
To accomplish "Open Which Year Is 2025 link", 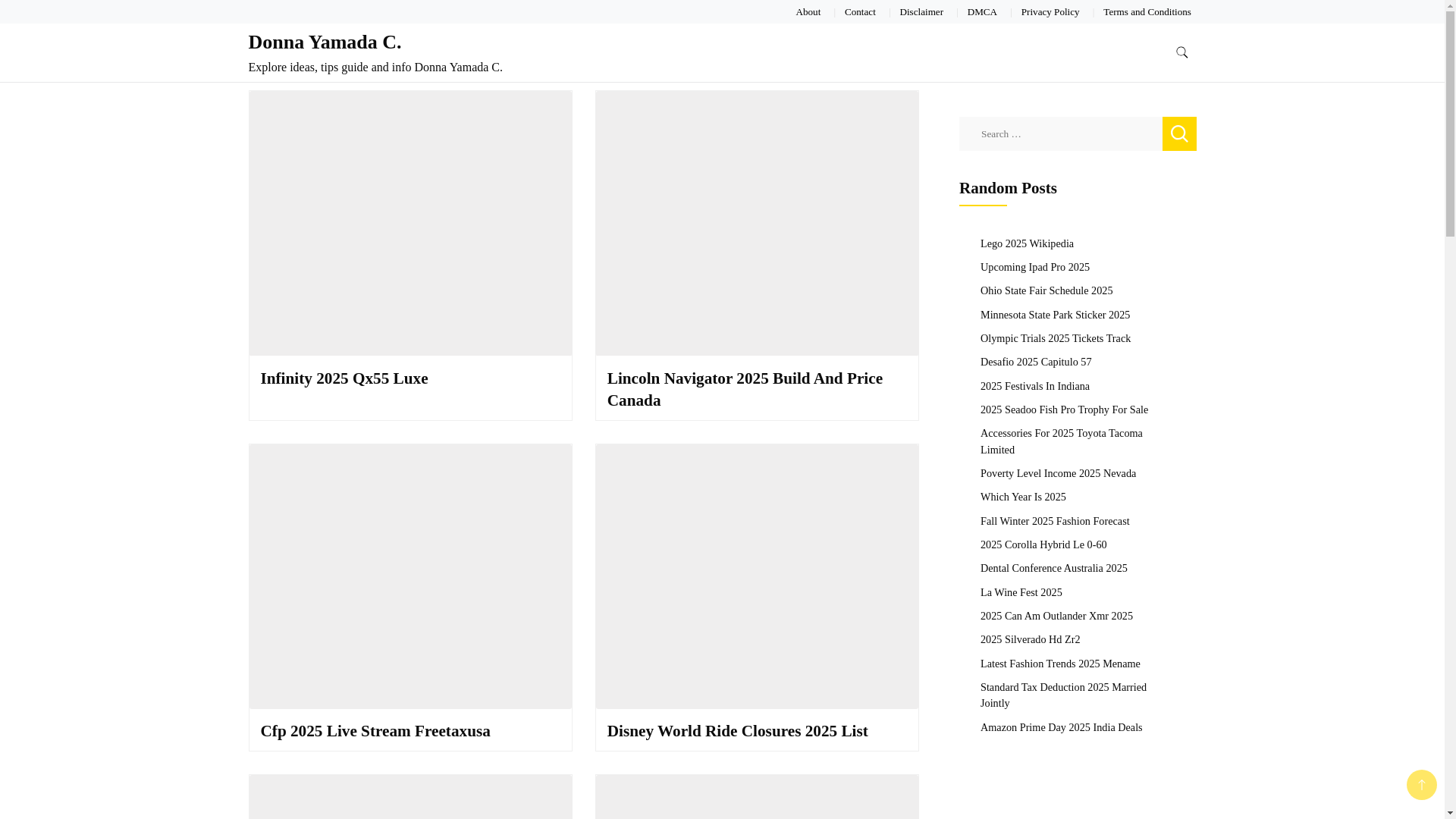I will 1023,497.
